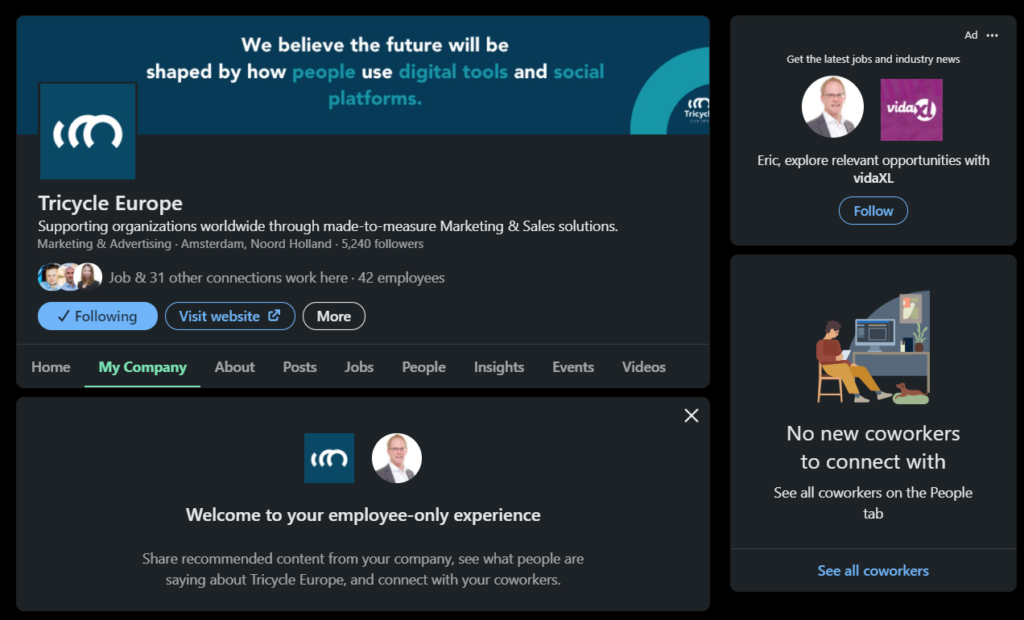1024x620 pixels.
Task: Go to the Posts tab
Action: [300, 367]
